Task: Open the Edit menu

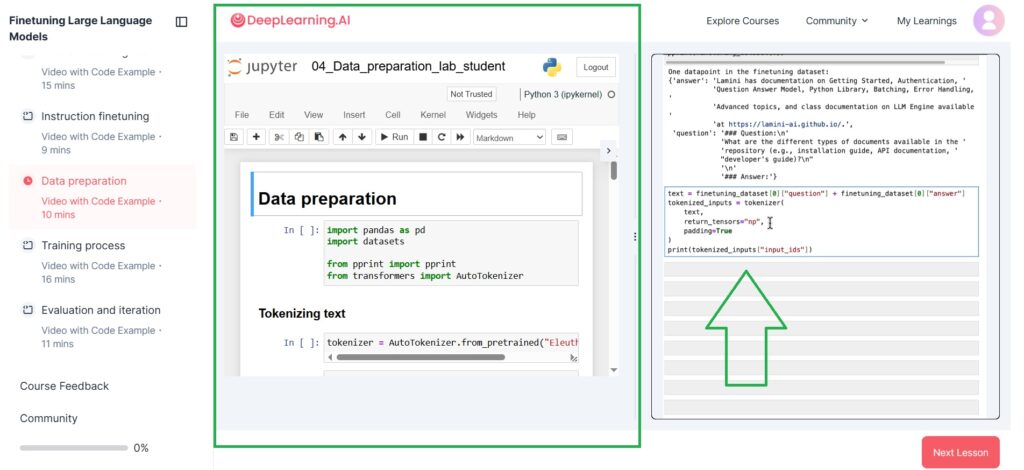Action: (277, 115)
